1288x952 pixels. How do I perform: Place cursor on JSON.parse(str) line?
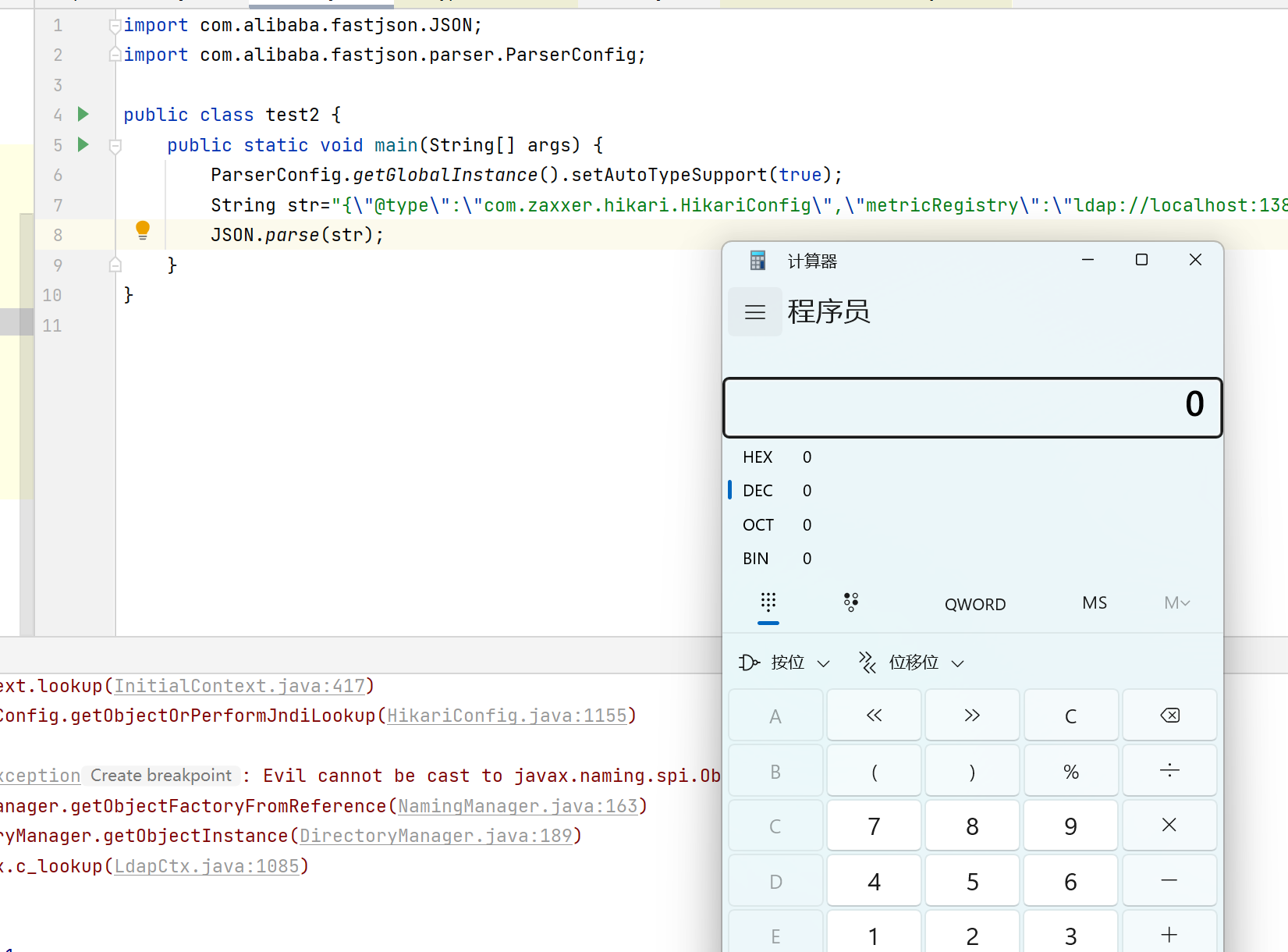[297, 235]
